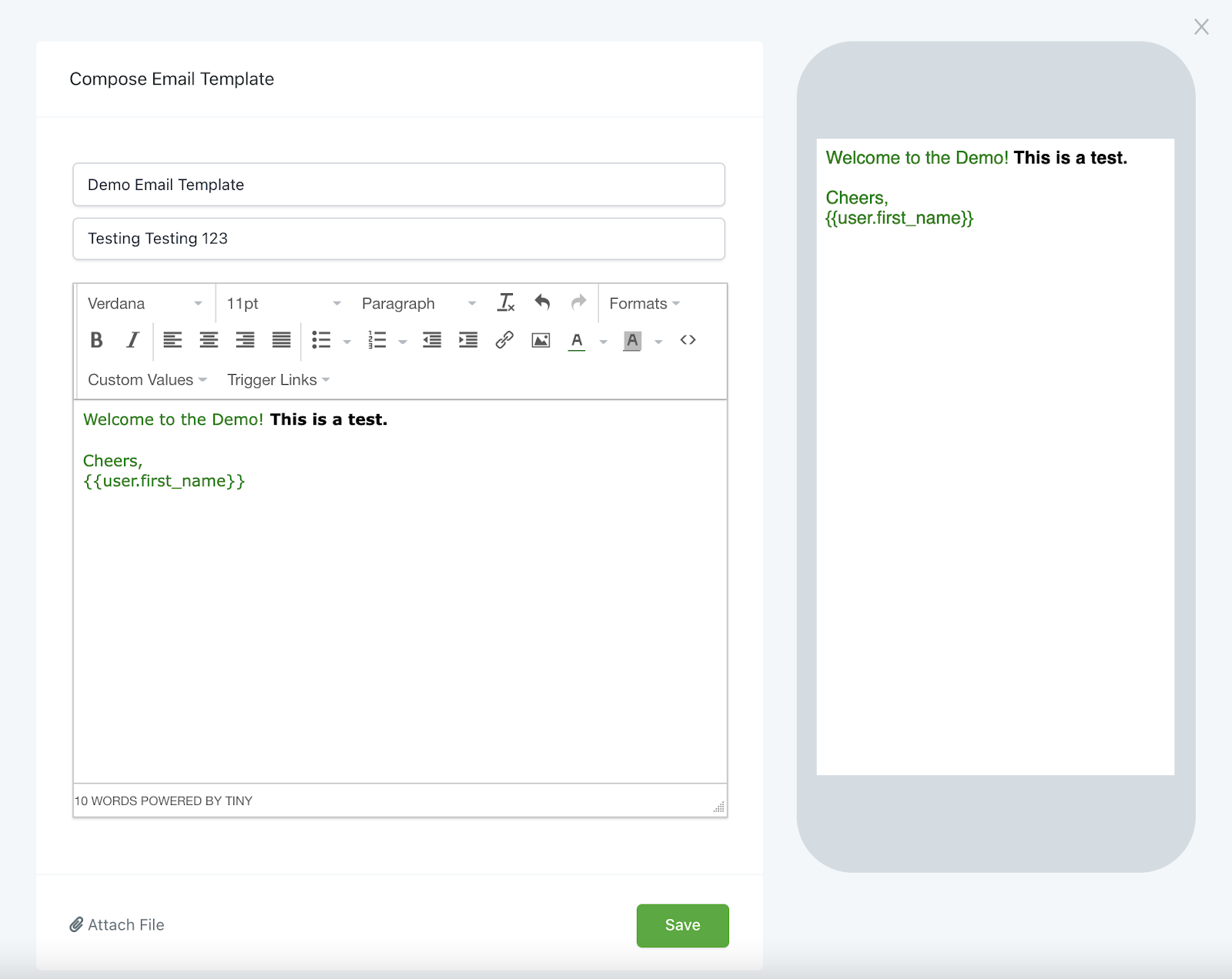Expand the Paragraph block format dropdown
The image size is (1232, 979).
tap(419, 303)
